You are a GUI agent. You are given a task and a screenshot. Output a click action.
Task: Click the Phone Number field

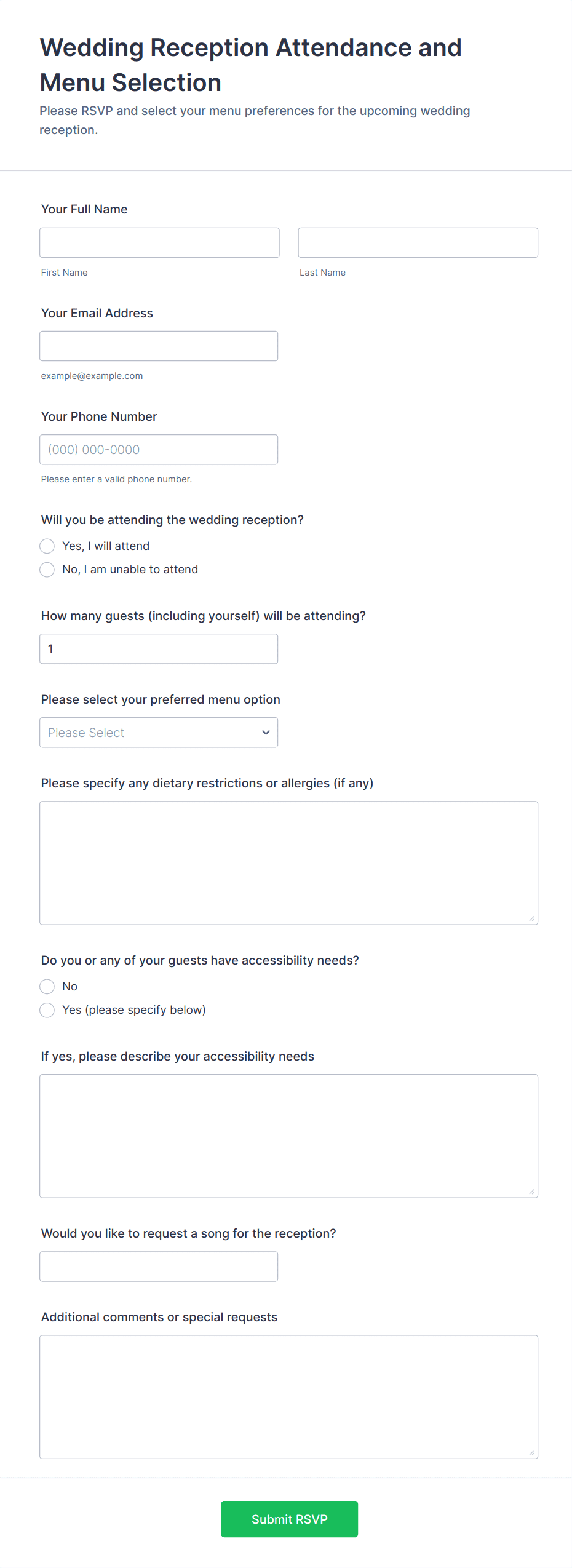click(x=159, y=449)
